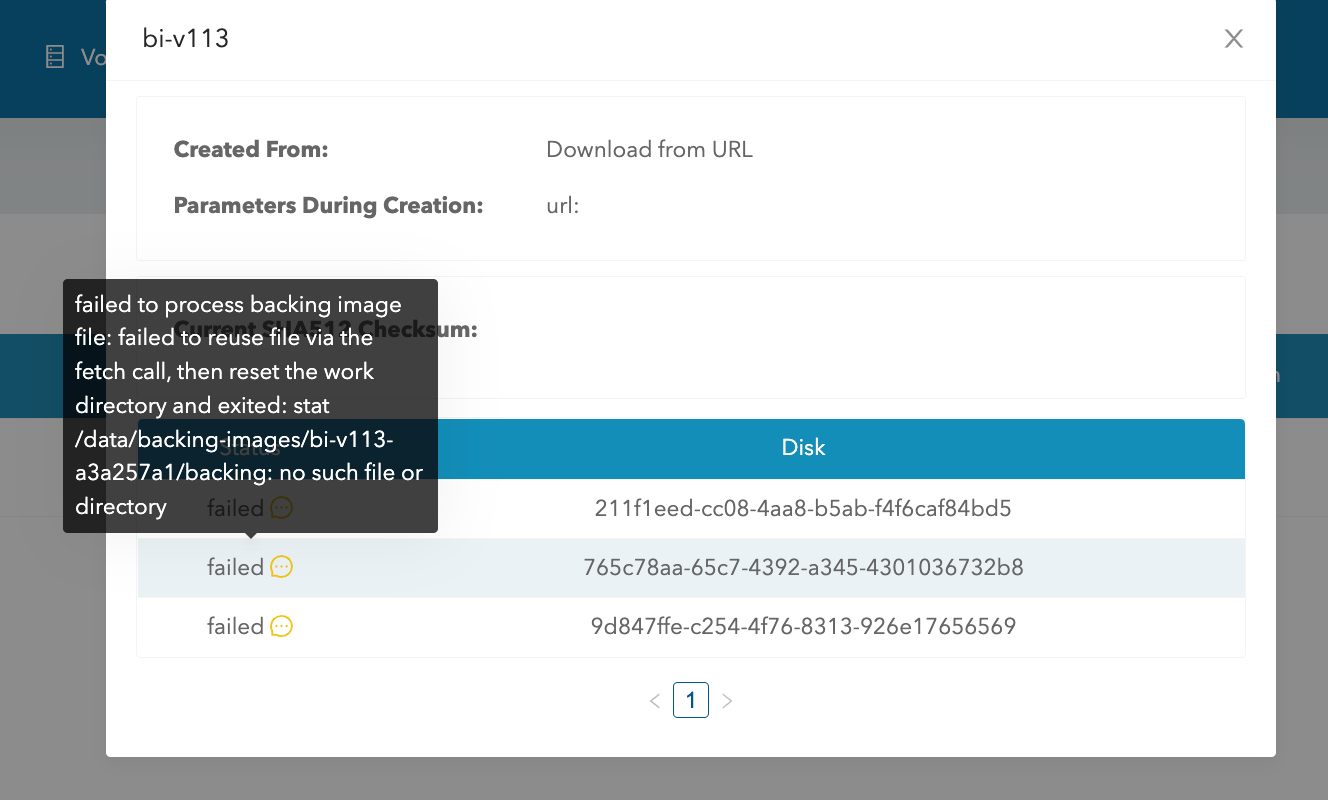
Task: Click the X to dismiss bi-v113 dialog
Action: tap(1233, 38)
